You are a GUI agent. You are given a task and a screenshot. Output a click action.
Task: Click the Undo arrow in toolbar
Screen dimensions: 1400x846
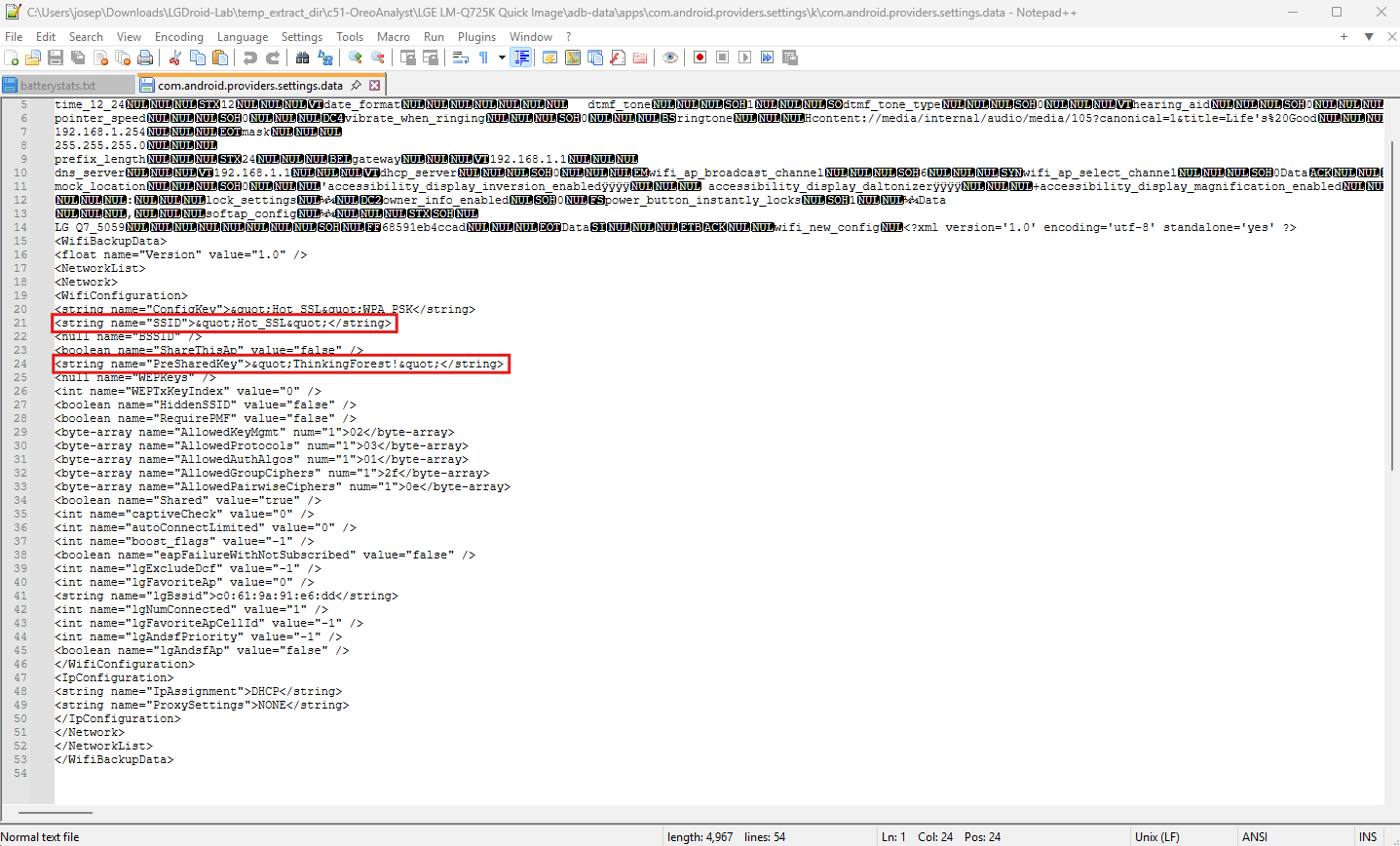coord(250,58)
